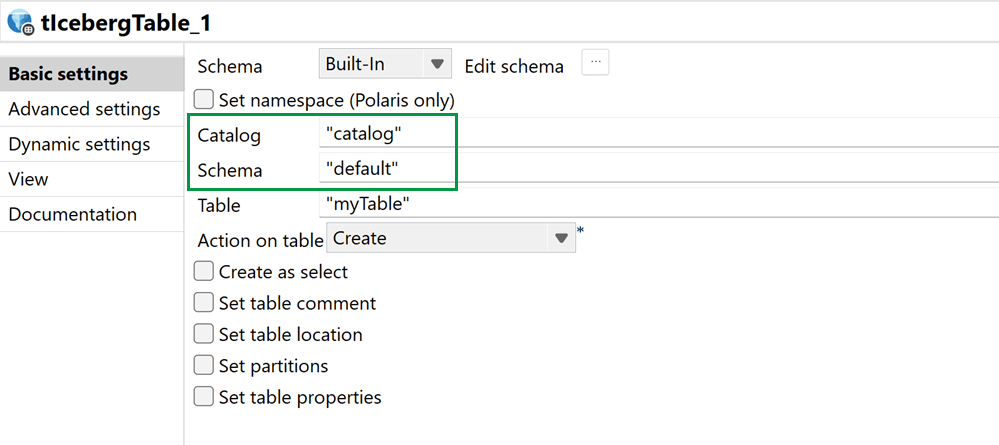Expand the Schema type dropdown arrow
Viewport: 999px width, 445px height.
(437, 65)
